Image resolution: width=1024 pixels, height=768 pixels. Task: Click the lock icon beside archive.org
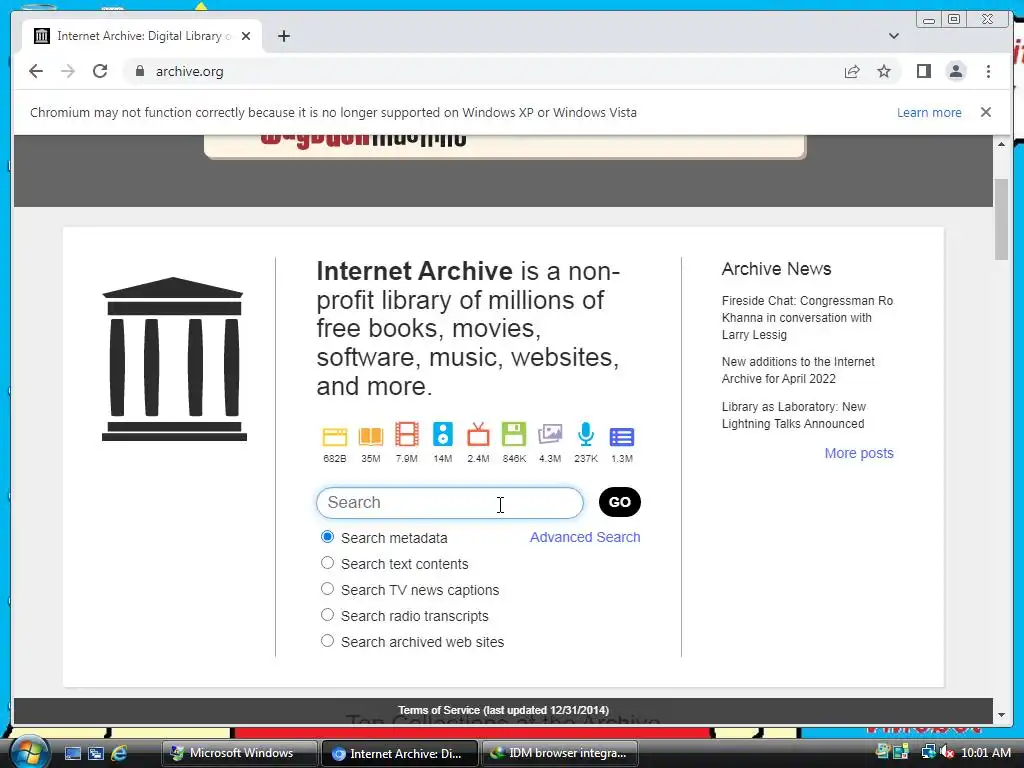click(x=139, y=71)
